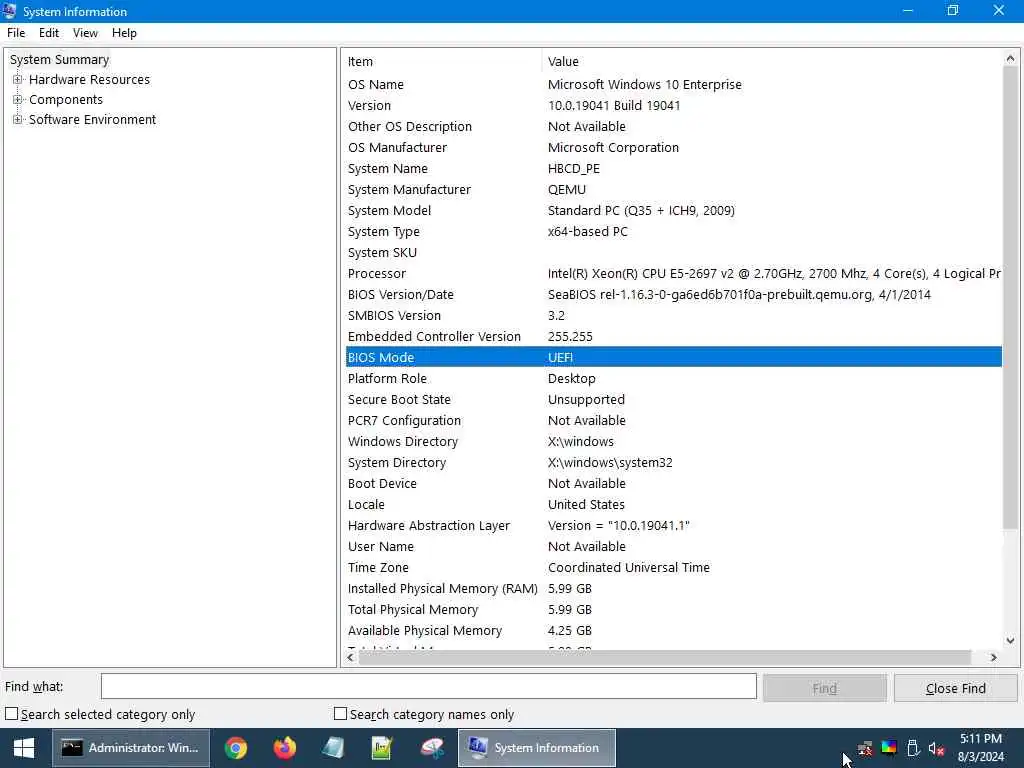Image resolution: width=1024 pixels, height=768 pixels.
Task: Click the muted speaker volume icon
Action: pos(936,748)
